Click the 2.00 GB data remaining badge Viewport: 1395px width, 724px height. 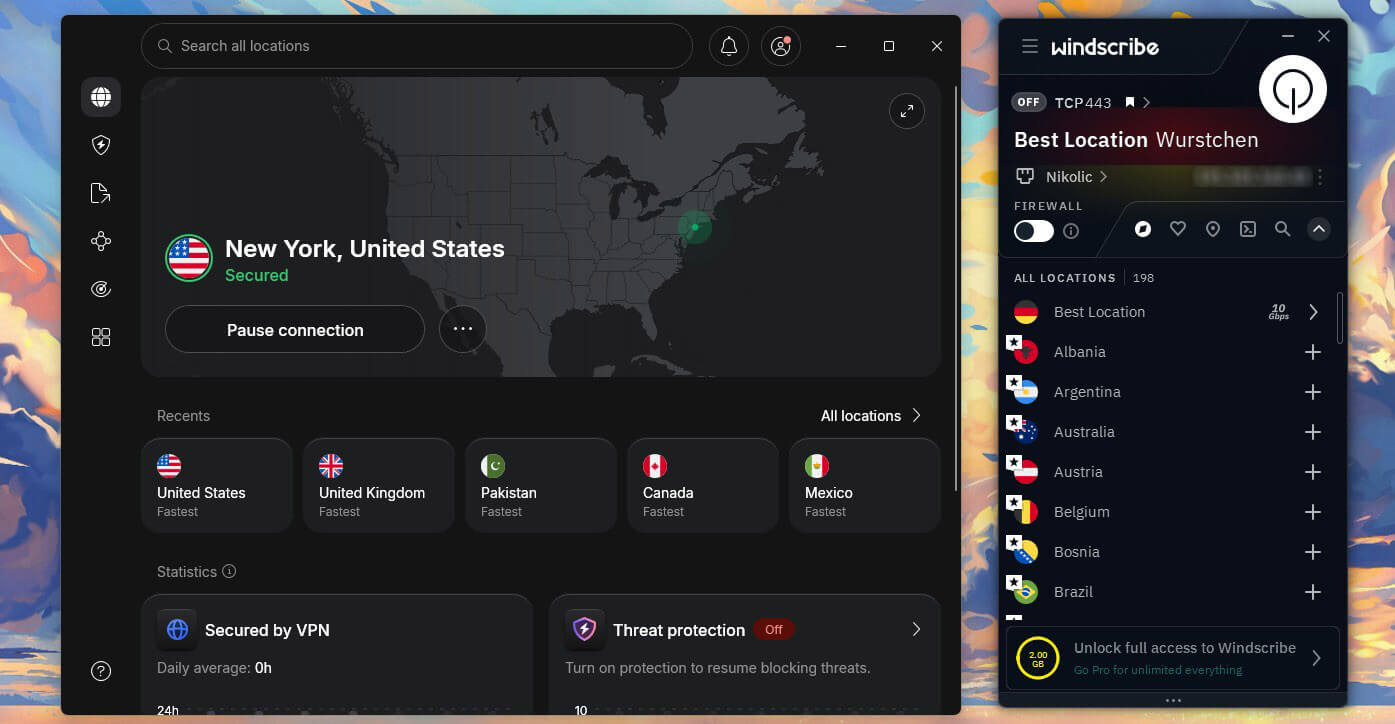point(1038,658)
